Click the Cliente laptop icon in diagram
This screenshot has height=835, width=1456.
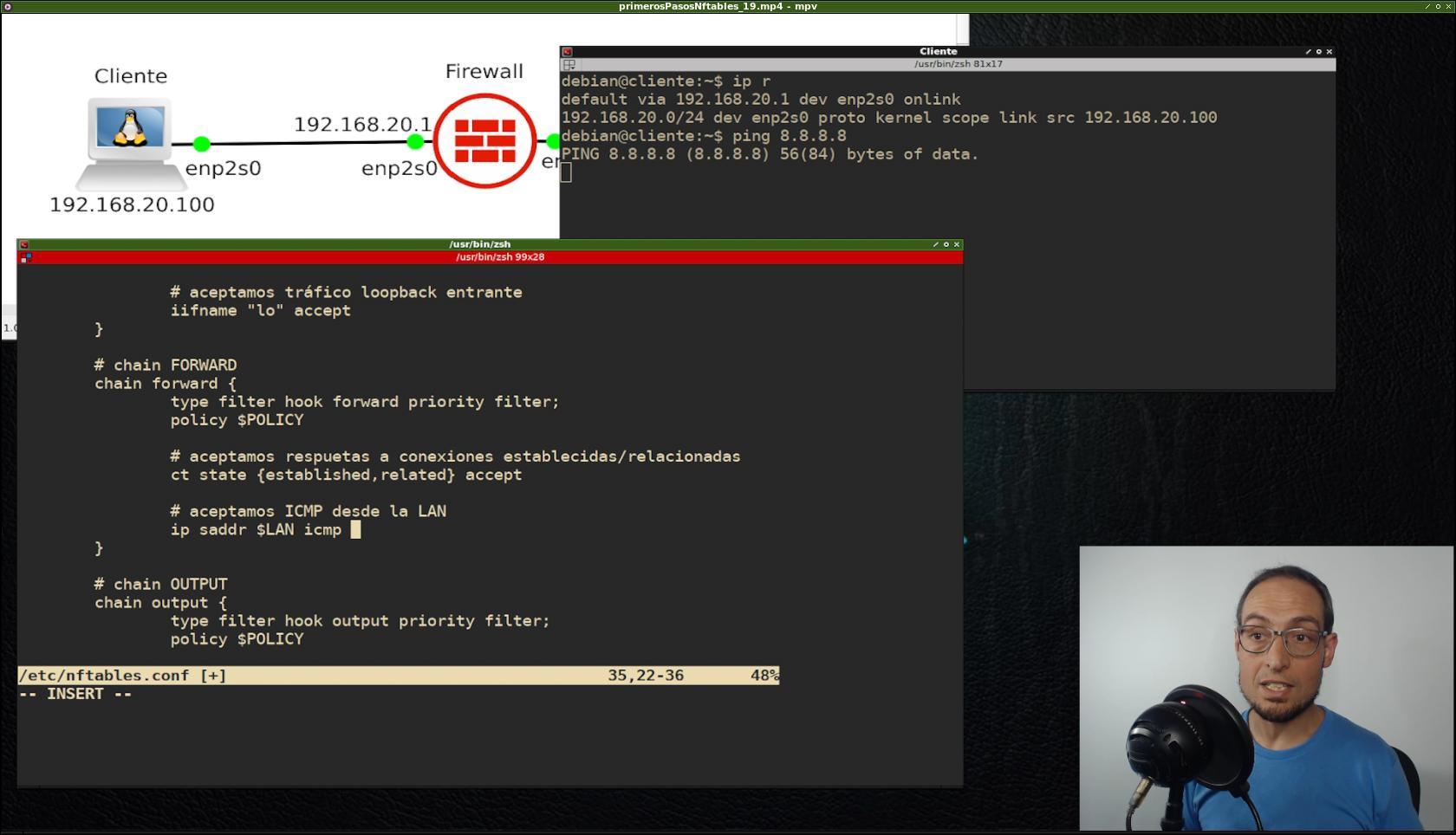130,139
